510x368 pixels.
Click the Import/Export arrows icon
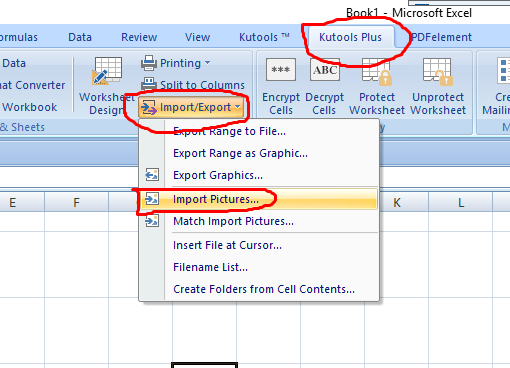pyautogui.click(x=149, y=107)
